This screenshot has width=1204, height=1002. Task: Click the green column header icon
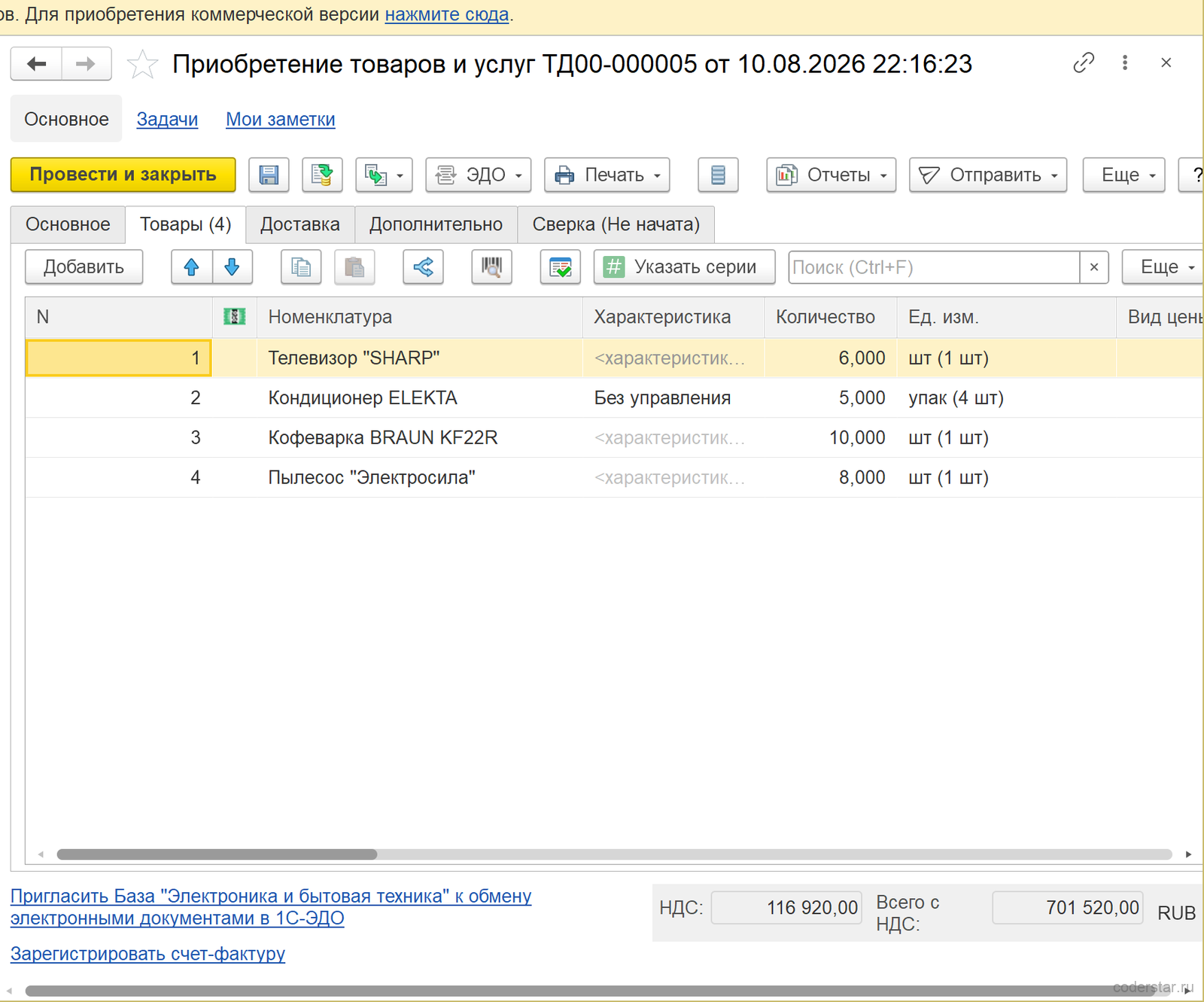tap(235, 317)
